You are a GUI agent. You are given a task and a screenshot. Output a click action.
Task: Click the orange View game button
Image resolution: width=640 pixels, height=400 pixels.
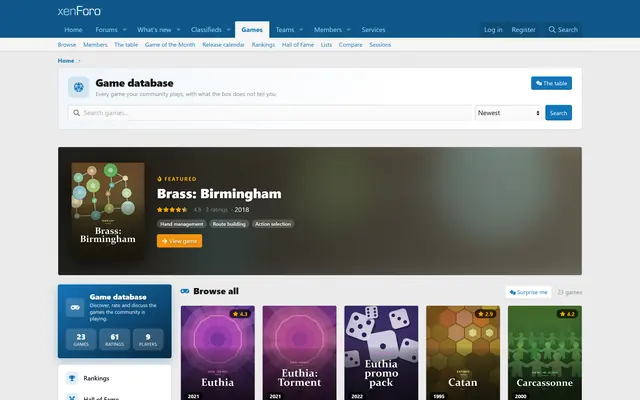[180, 241]
